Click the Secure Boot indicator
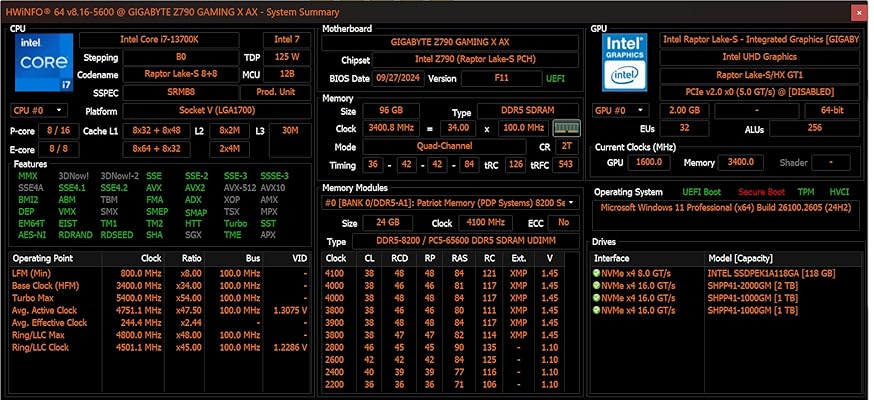This screenshot has height=400, width=874. (x=763, y=191)
